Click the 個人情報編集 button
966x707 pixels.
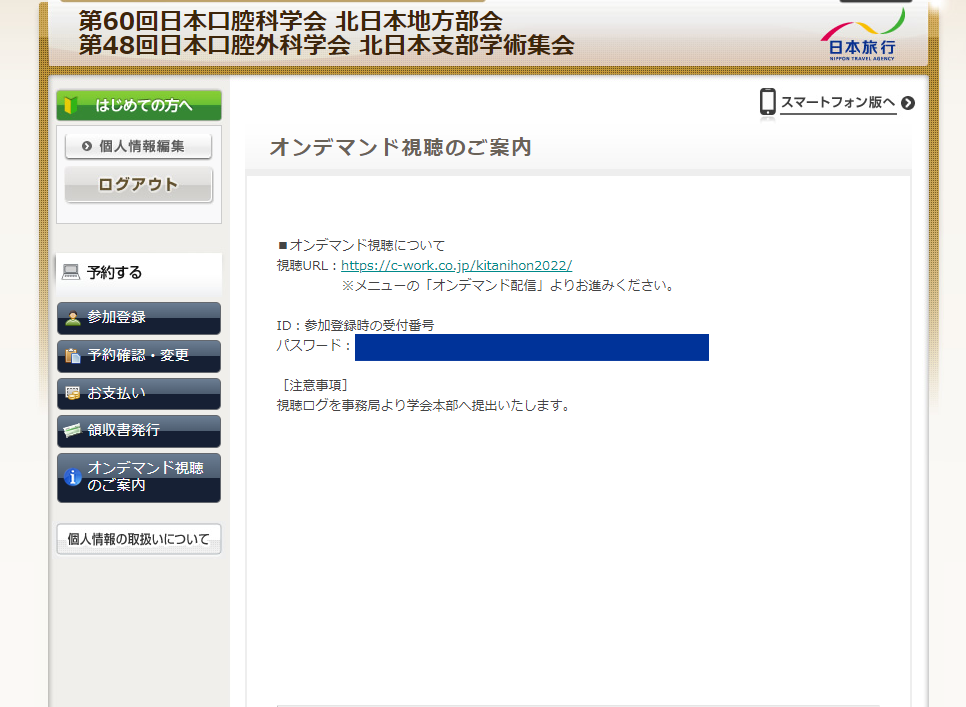pos(139,146)
